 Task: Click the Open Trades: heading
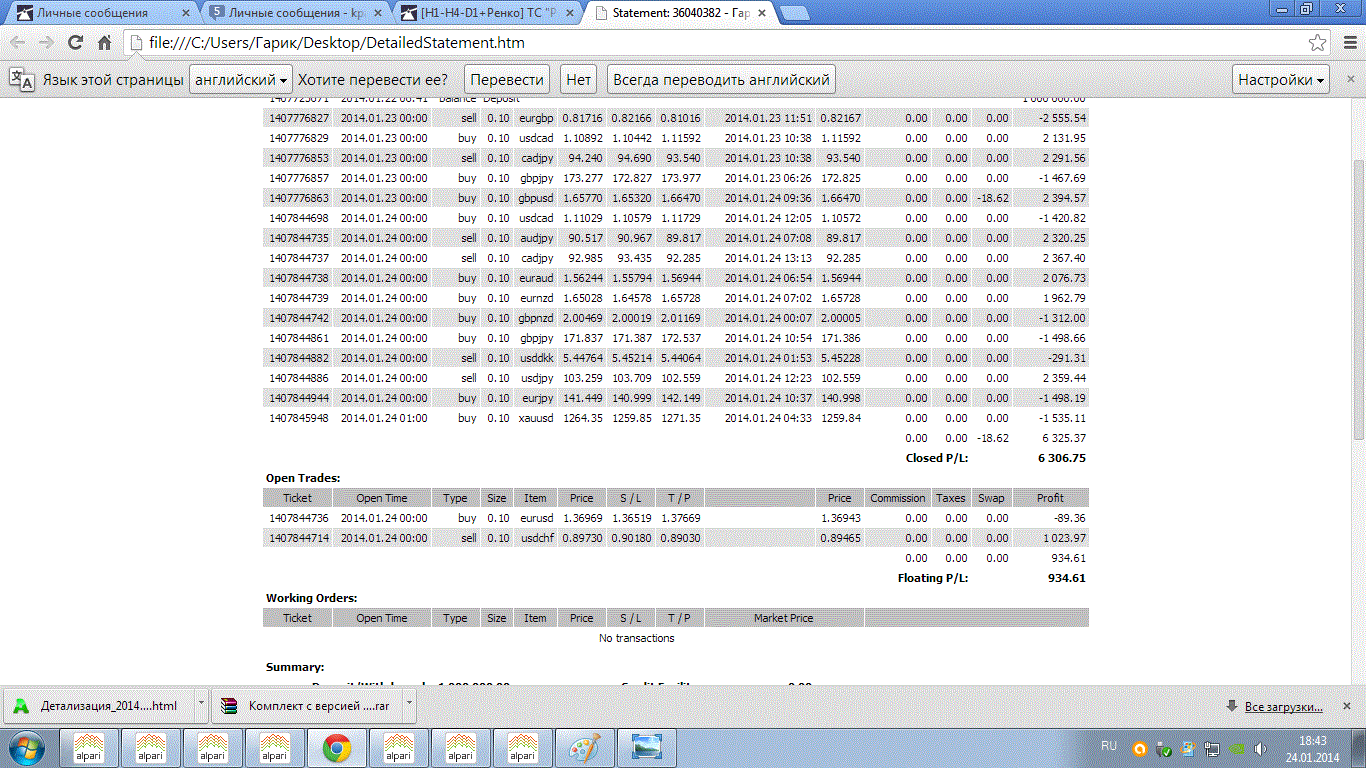pyautogui.click(x=303, y=478)
